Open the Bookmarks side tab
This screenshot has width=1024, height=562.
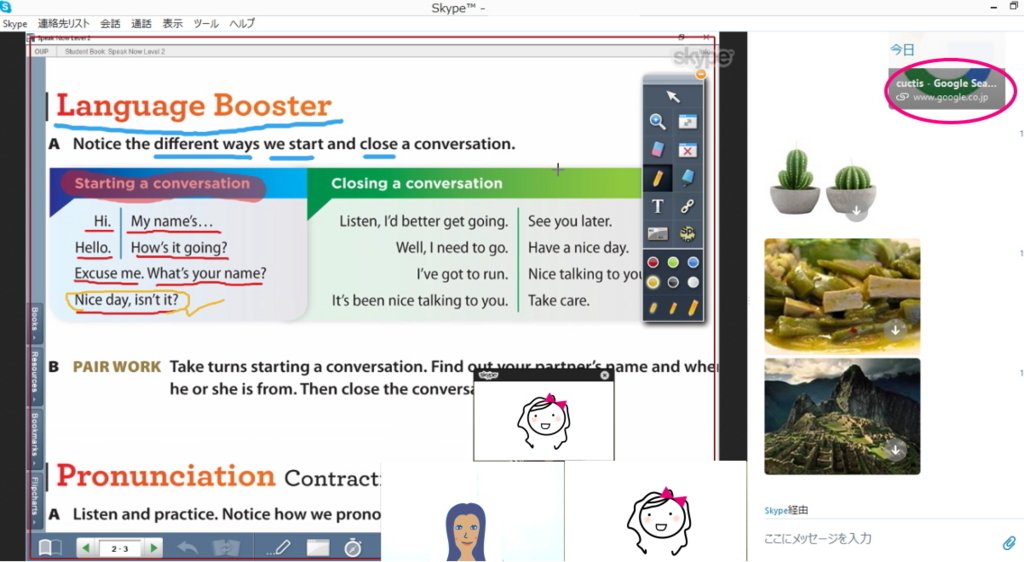35,437
